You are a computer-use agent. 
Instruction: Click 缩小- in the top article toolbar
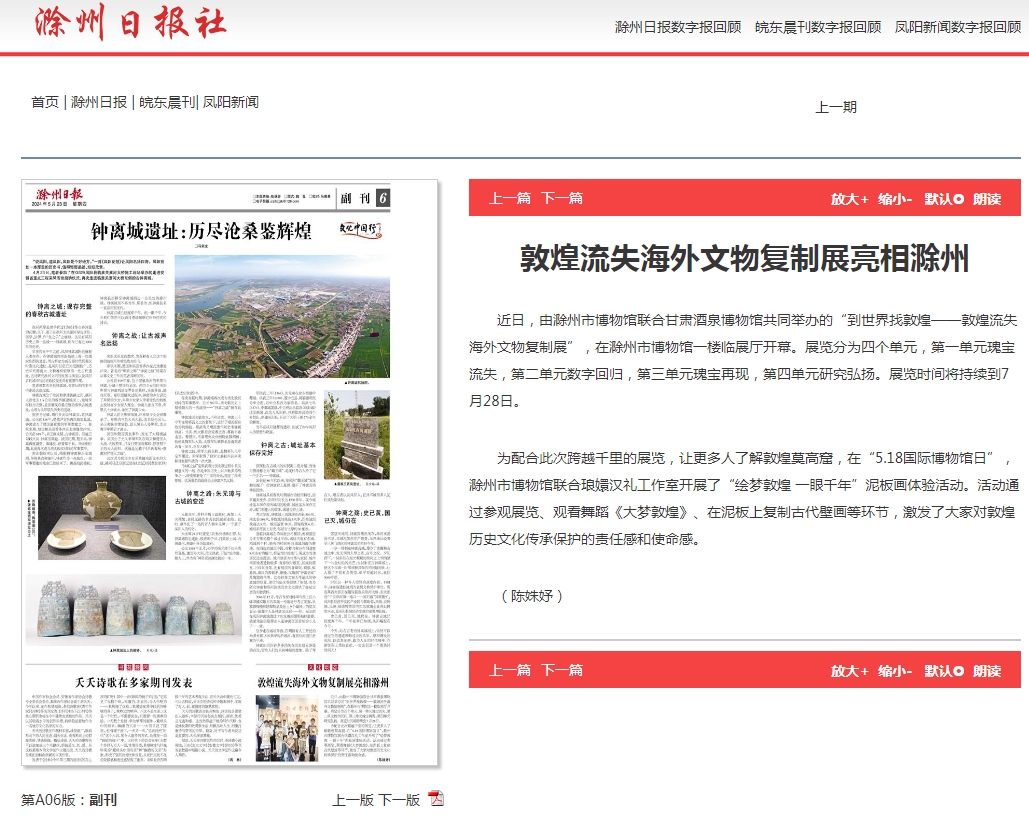click(x=895, y=198)
